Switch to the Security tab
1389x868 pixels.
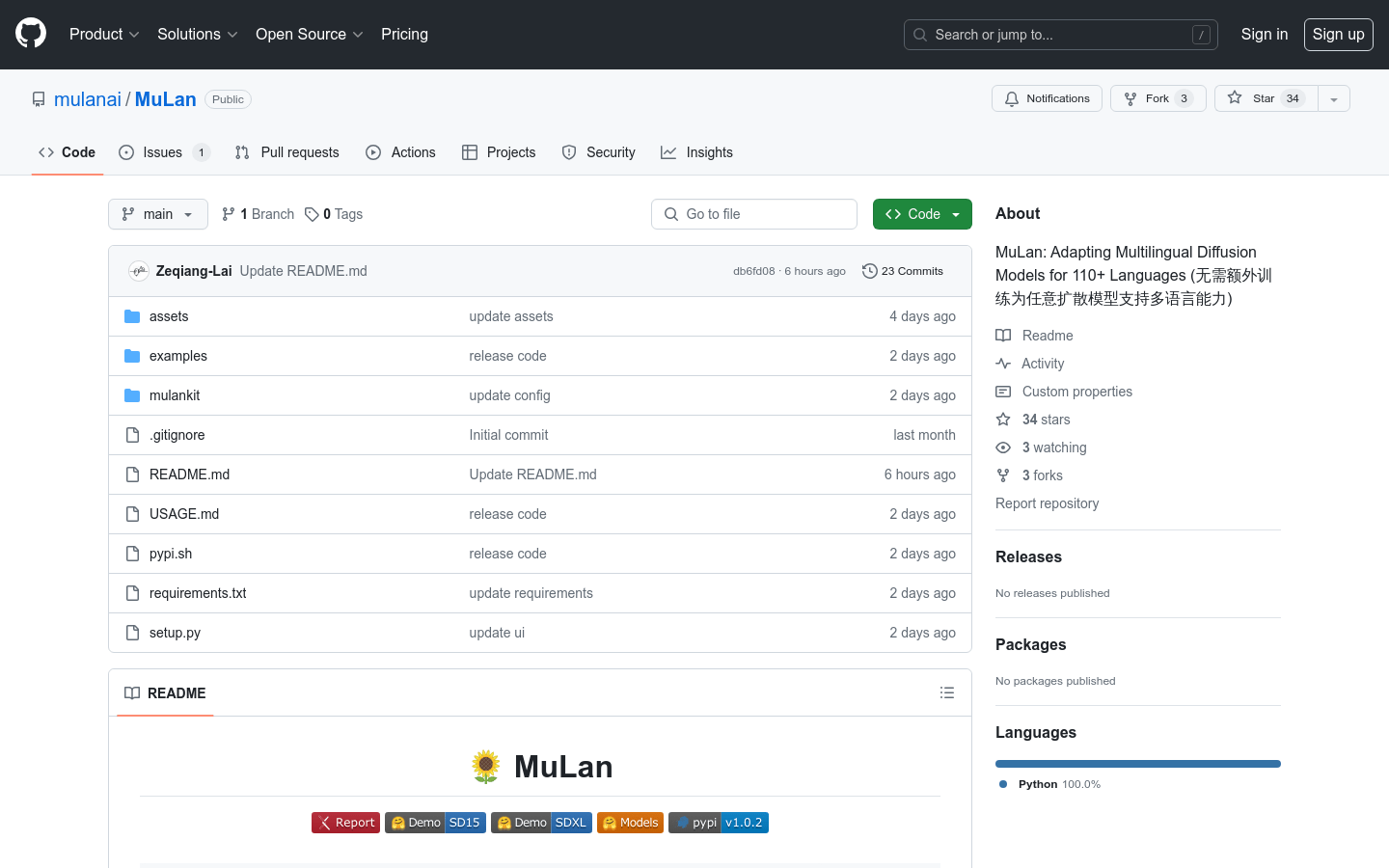click(599, 152)
